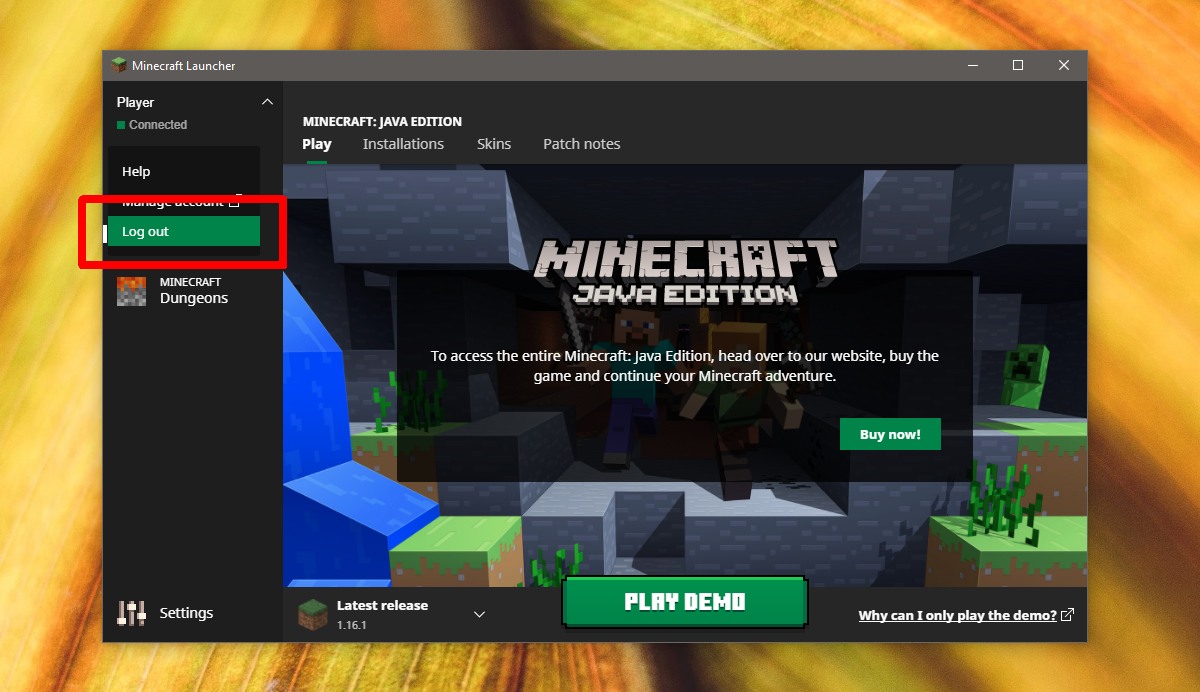Click the Settings sliders icon
1200x692 pixels.
pos(131,613)
